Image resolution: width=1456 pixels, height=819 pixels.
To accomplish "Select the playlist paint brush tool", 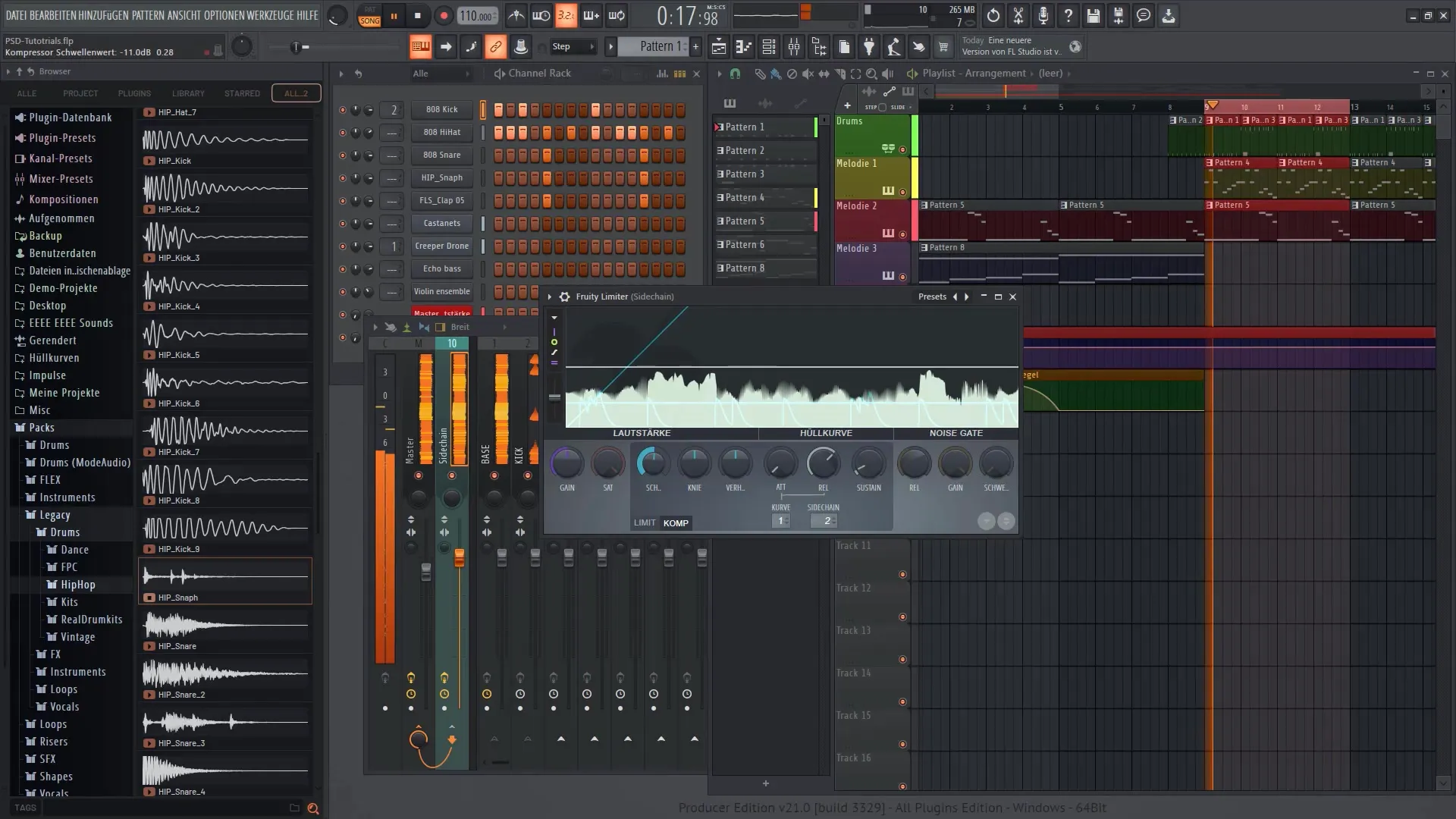I will click(776, 74).
